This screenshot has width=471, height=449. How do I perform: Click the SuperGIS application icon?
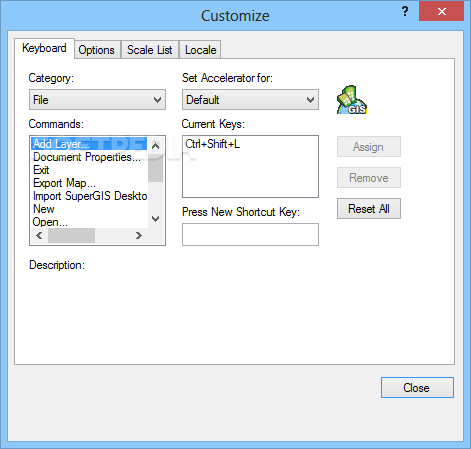pyautogui.click(x=352, y=100)
